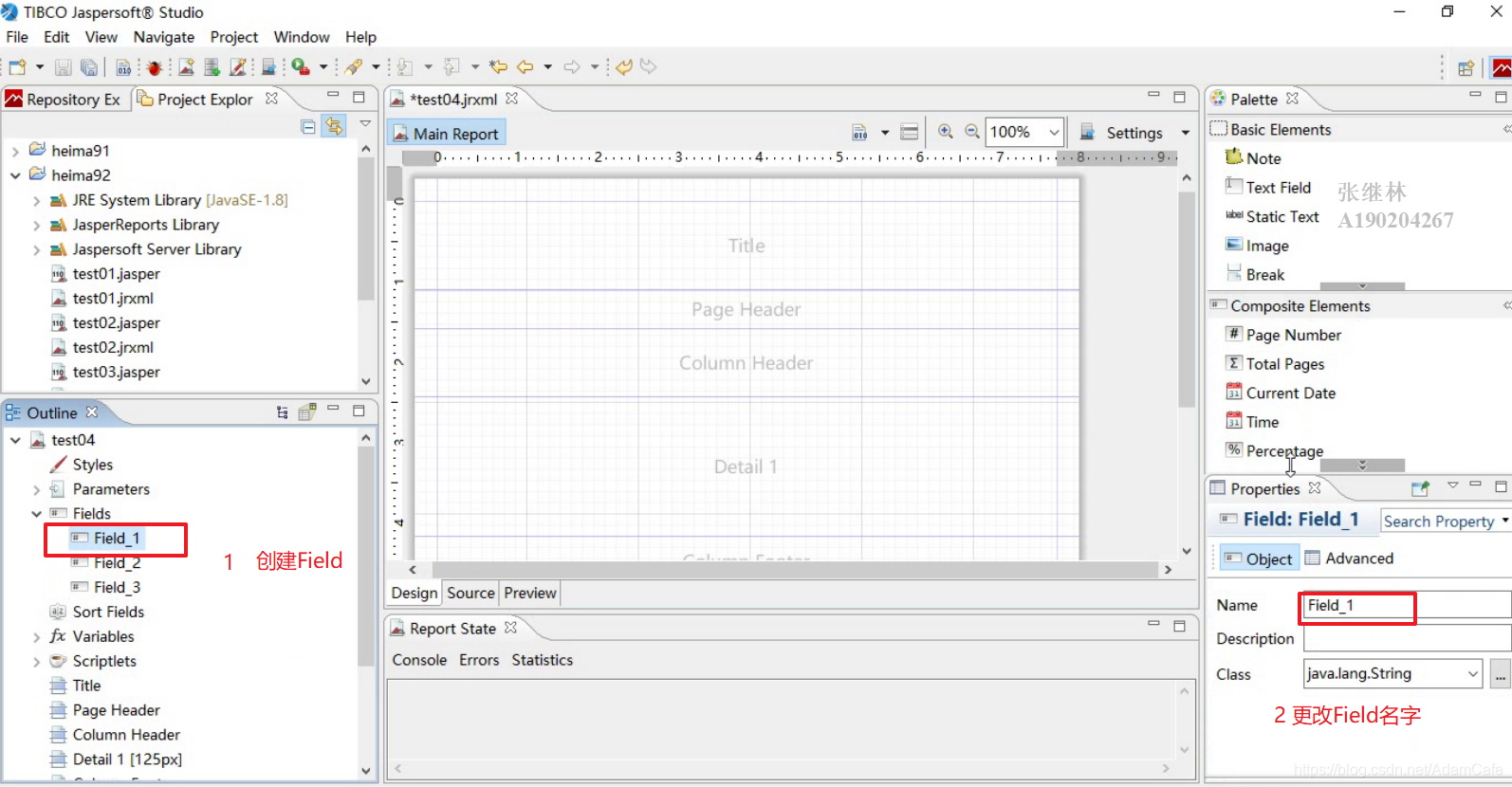Viewport: 1512px width, 787px height.
Task: Click the Undo curved arrow icon
Action: (x=624, y=67)
